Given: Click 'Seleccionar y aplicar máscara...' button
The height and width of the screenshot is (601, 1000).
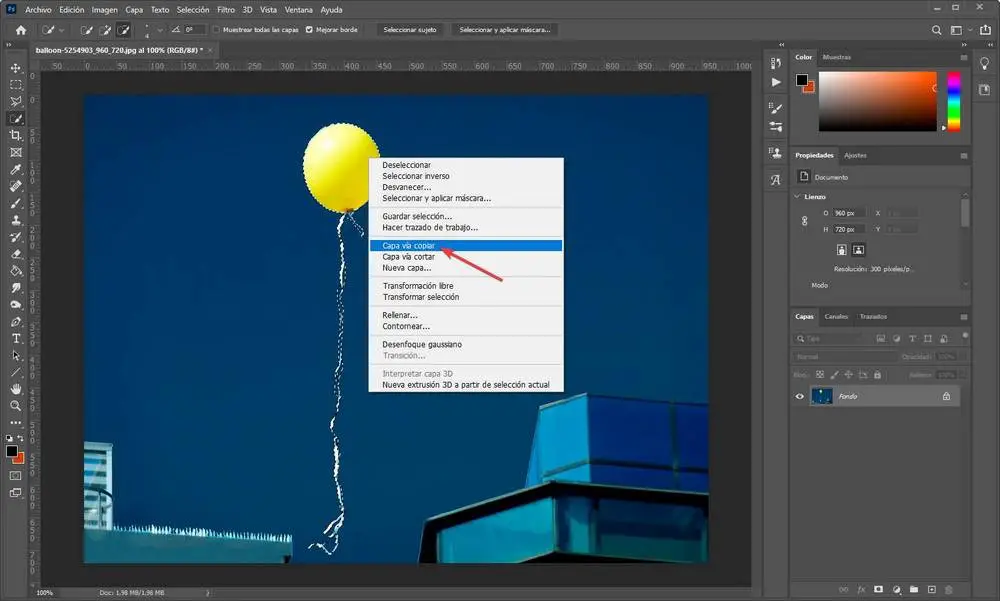Looking at the screenshot, I should point(505,30).
